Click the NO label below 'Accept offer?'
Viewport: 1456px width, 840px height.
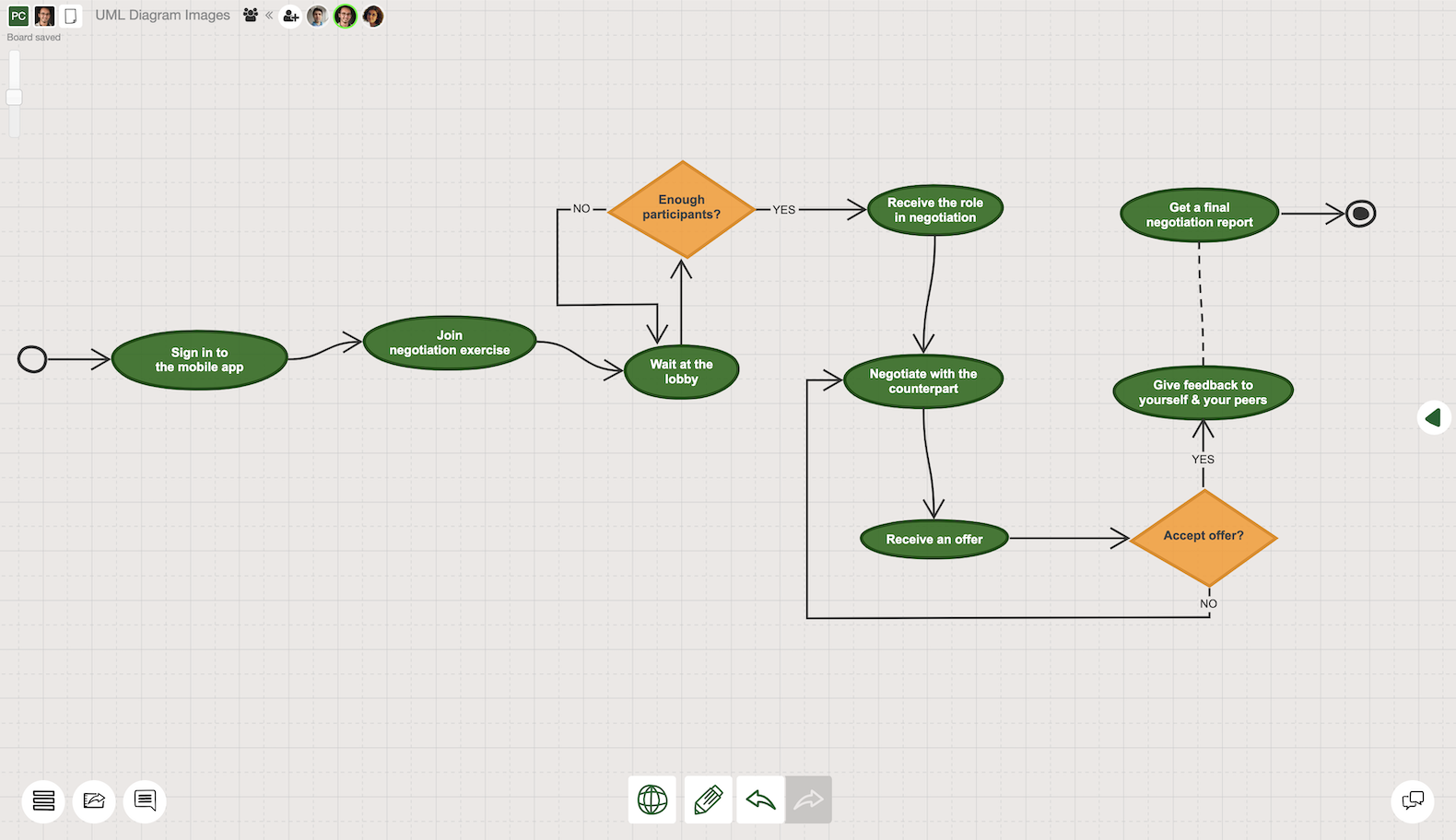point(1208,604)
